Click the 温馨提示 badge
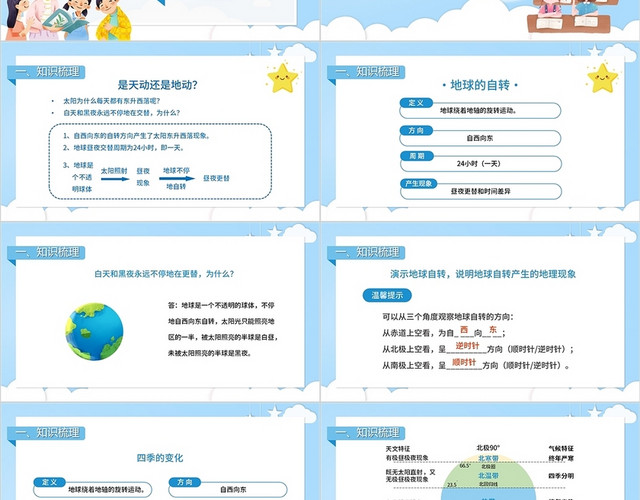The width and height of the screenshot is (640, 500). (x=387, y=295)
